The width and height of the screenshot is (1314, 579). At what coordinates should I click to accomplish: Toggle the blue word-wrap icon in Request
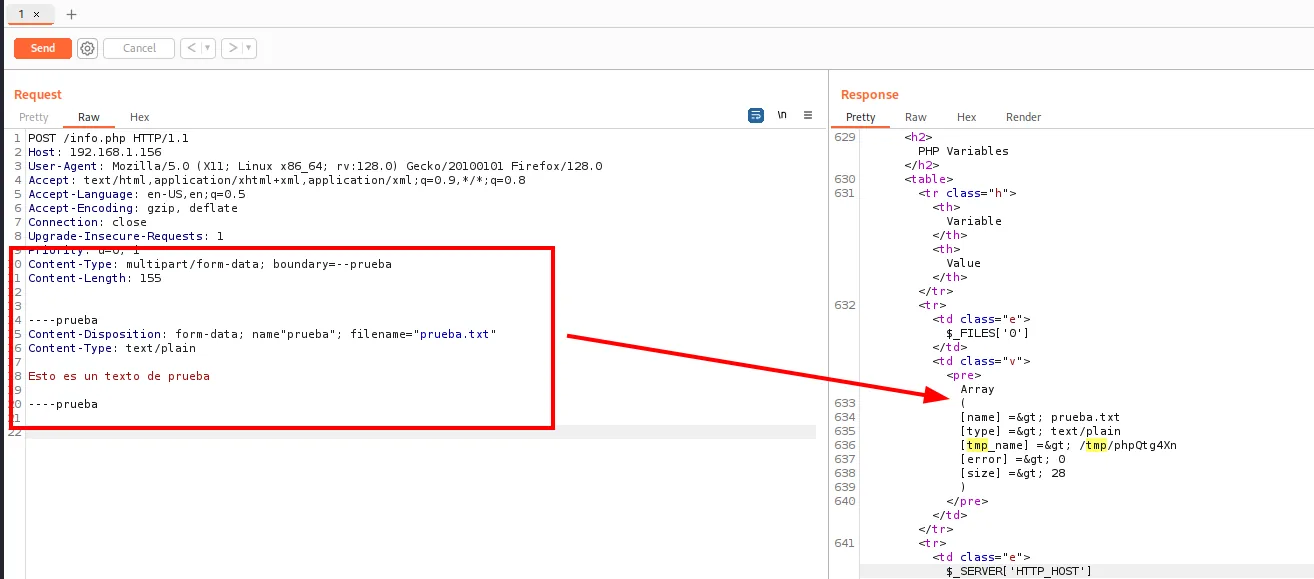756,115
